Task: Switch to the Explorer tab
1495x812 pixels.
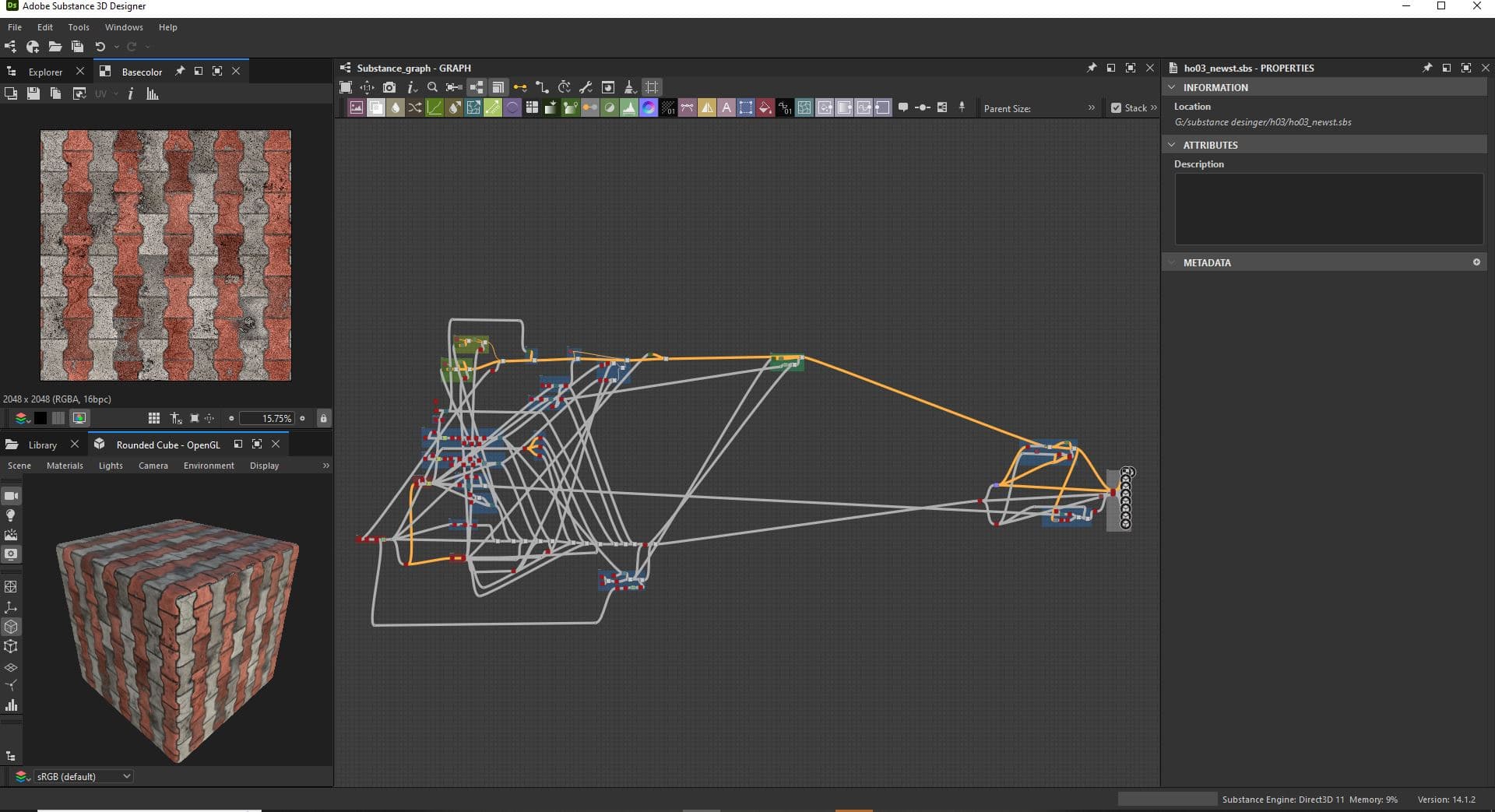Action: 45,72
